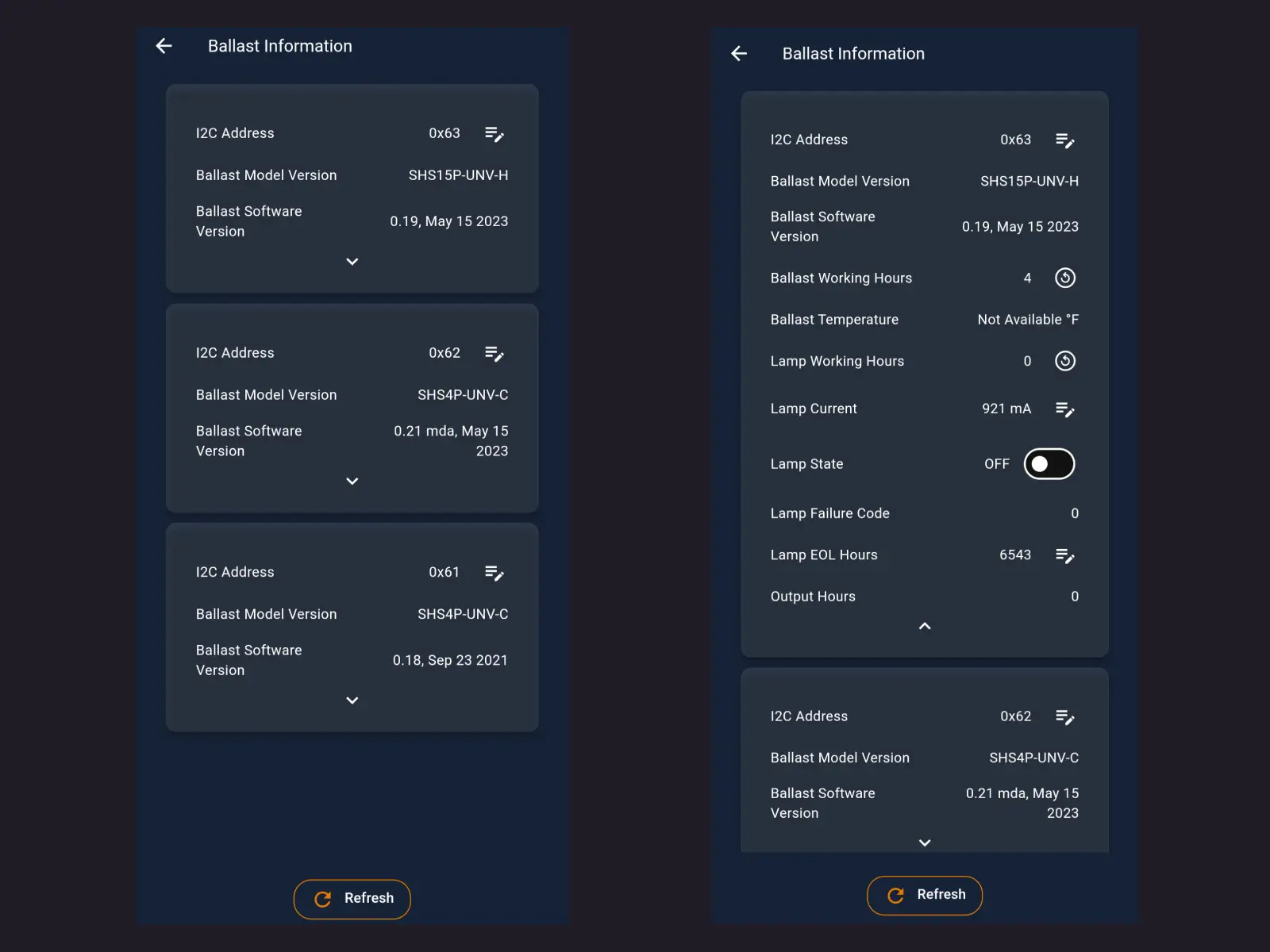Toggle the lamp off using the OFF switch
The width and height of the screenshot is (1270, 952).
pos(1049,463)
